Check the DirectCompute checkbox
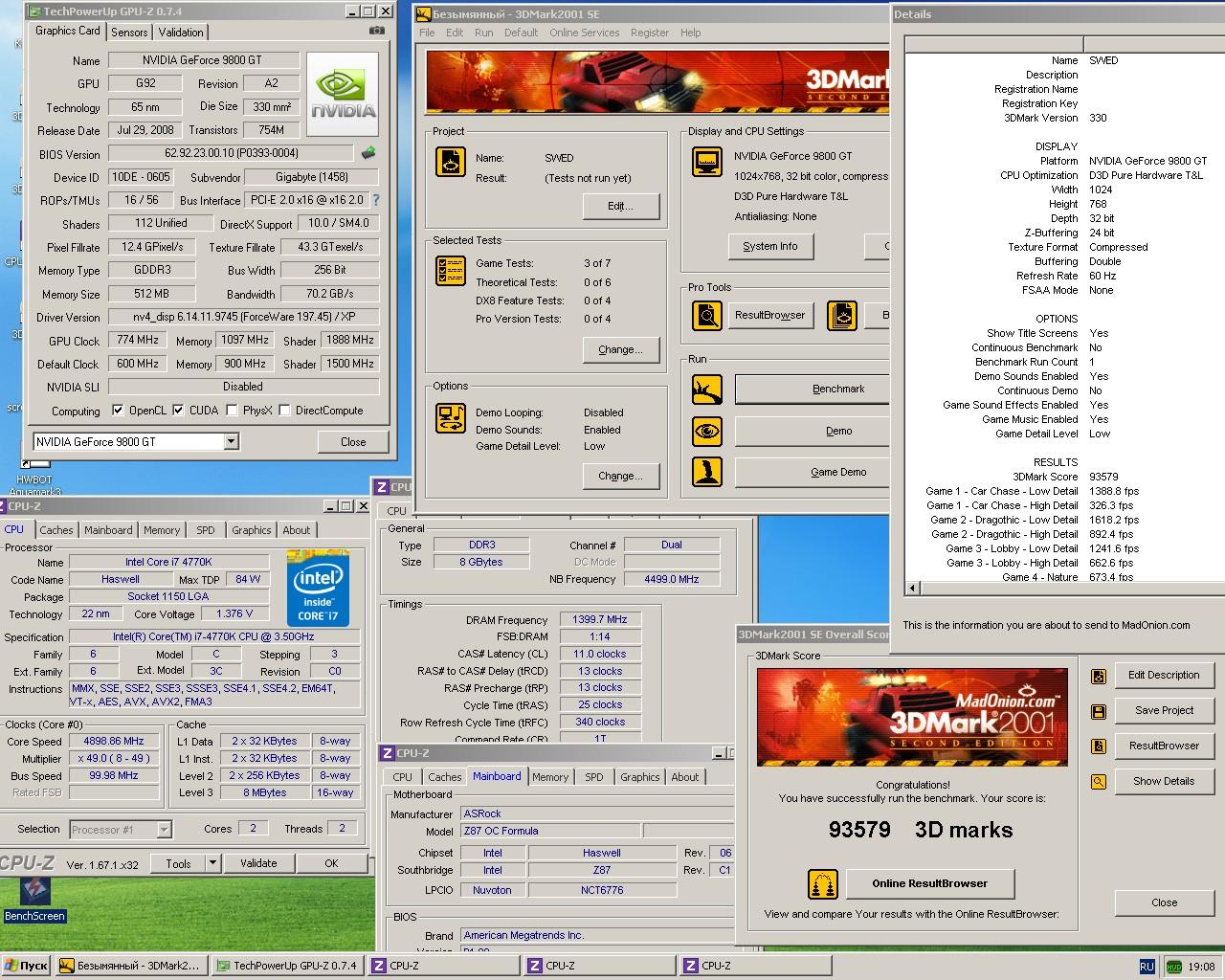 [x=284, y=411]
